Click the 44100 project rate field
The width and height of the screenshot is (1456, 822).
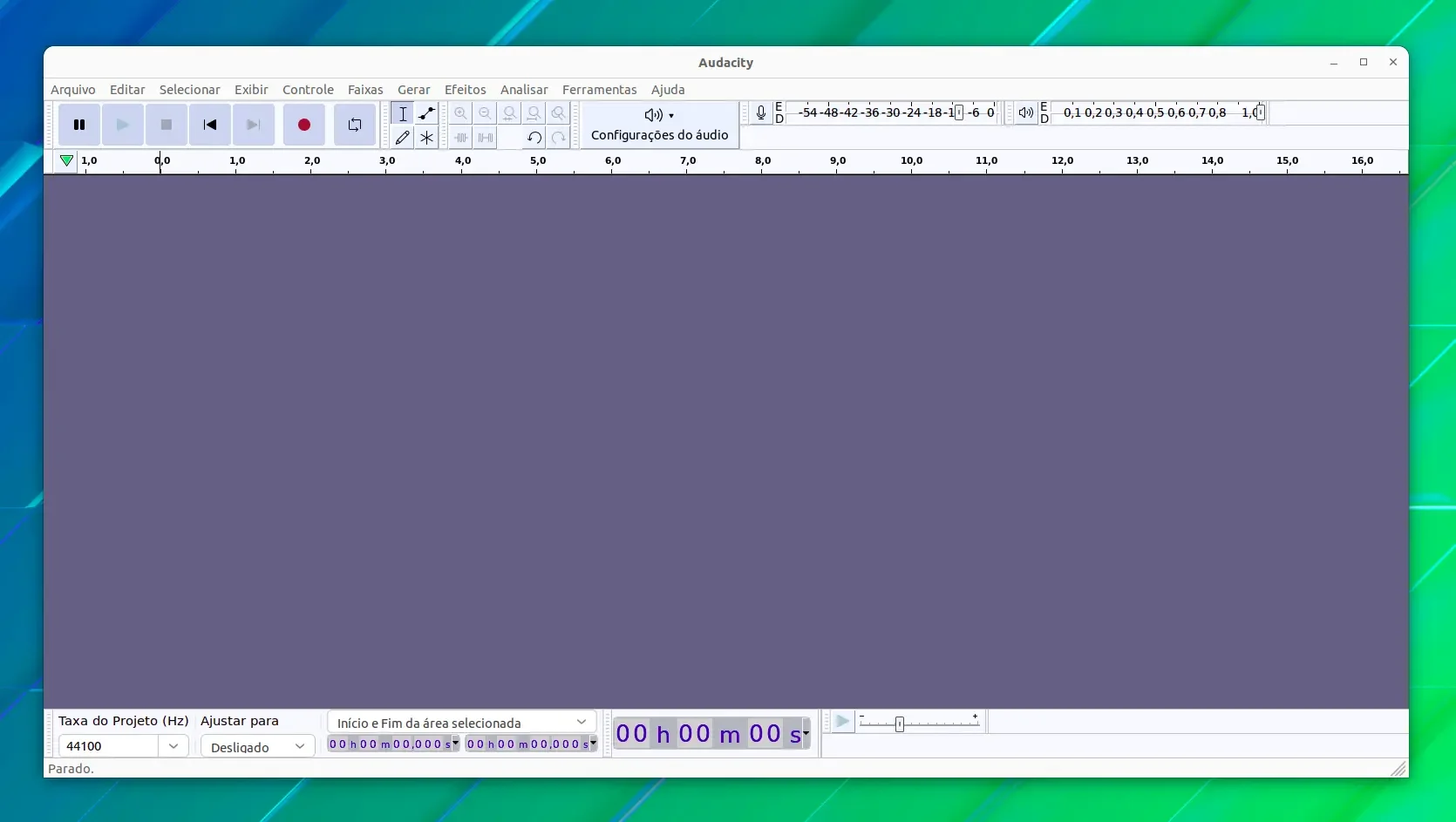(109, 746)
